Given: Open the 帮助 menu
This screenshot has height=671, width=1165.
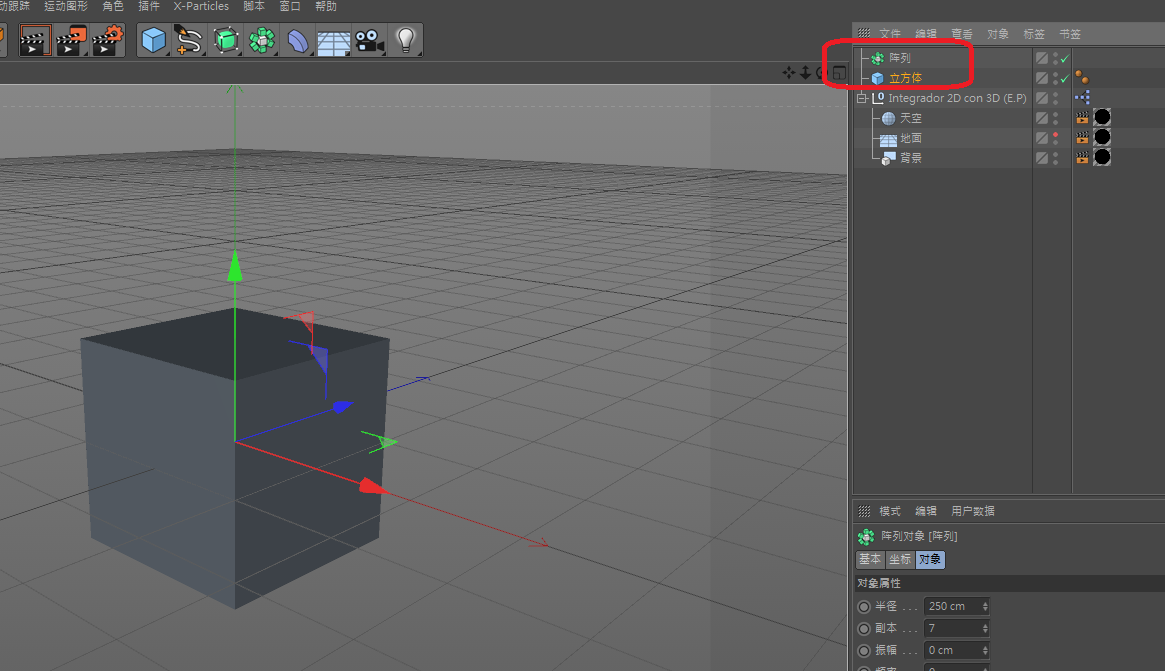Looking at the screenshot, I should 325,6.
